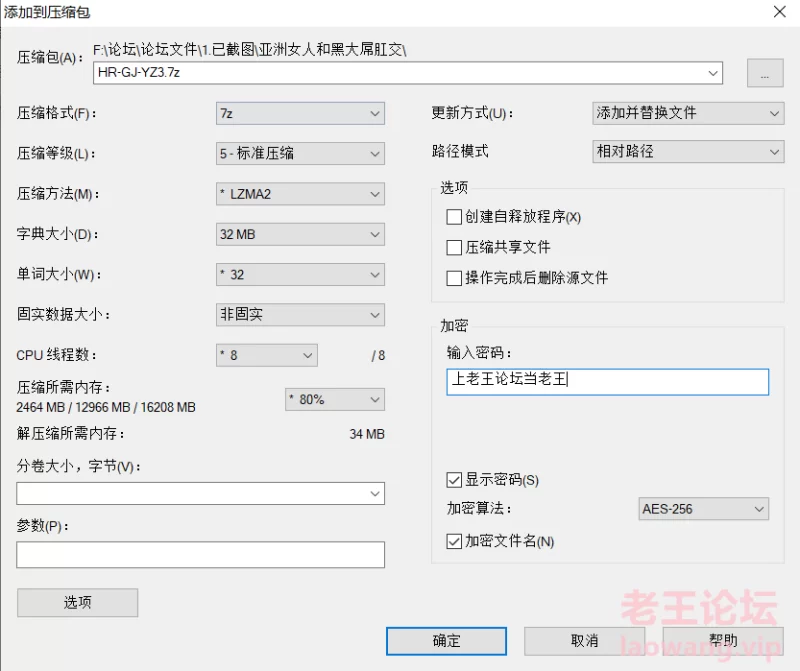Click the 输入密码 password field
The image size is (800, 671).
tap(608, 382)
